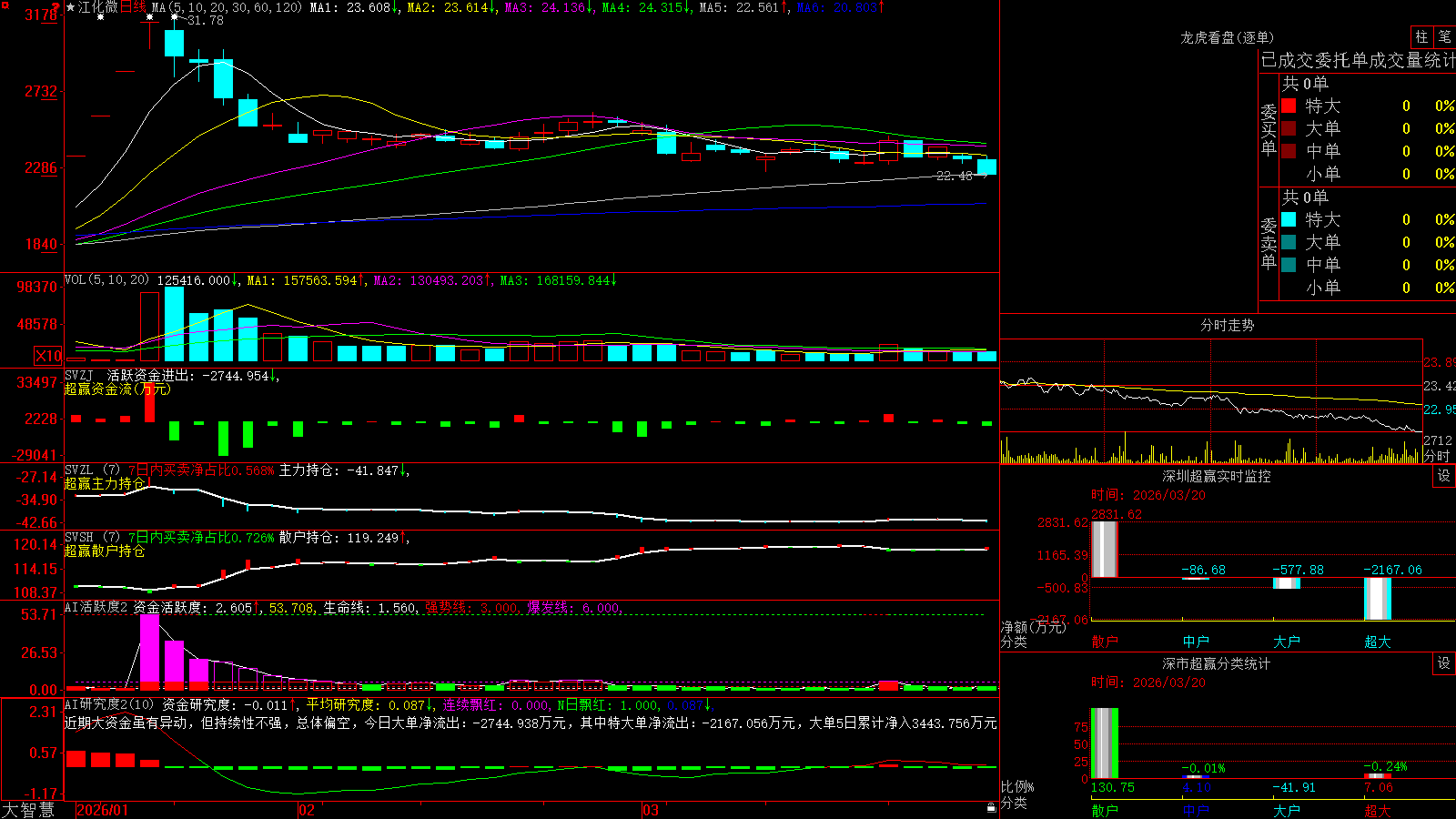
Task: Click the SVZJ indicator name
Action: click(78, 375)
